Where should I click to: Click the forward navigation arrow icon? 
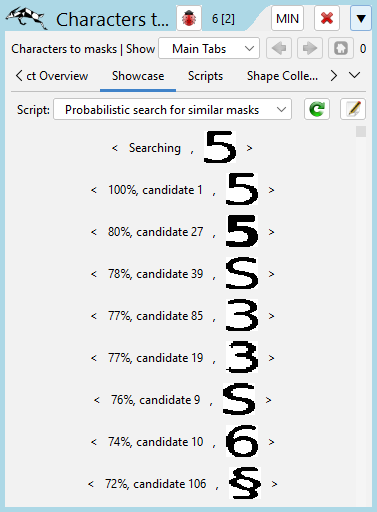pyautogui.click(x=310, y=48)
